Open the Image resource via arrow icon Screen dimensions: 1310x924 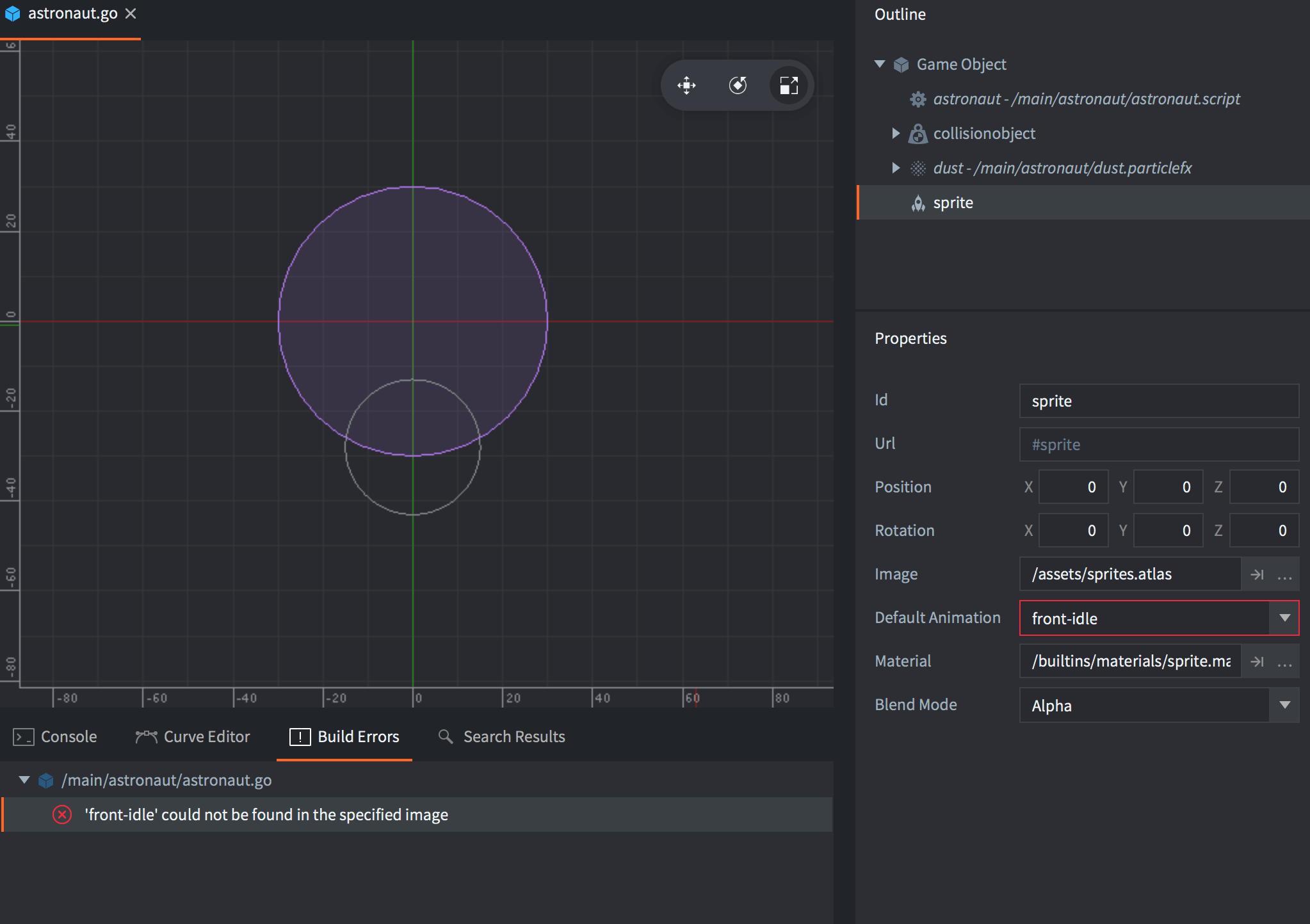[x=1257, y=574]
